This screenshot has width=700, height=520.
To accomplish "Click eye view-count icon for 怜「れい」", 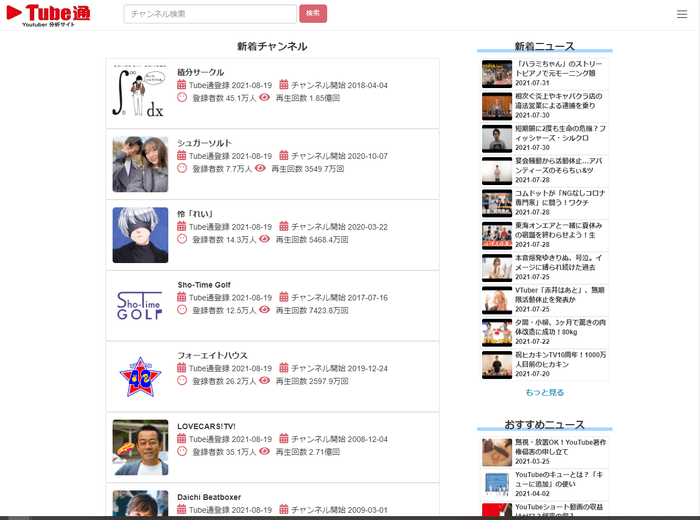I will point(264,240).
